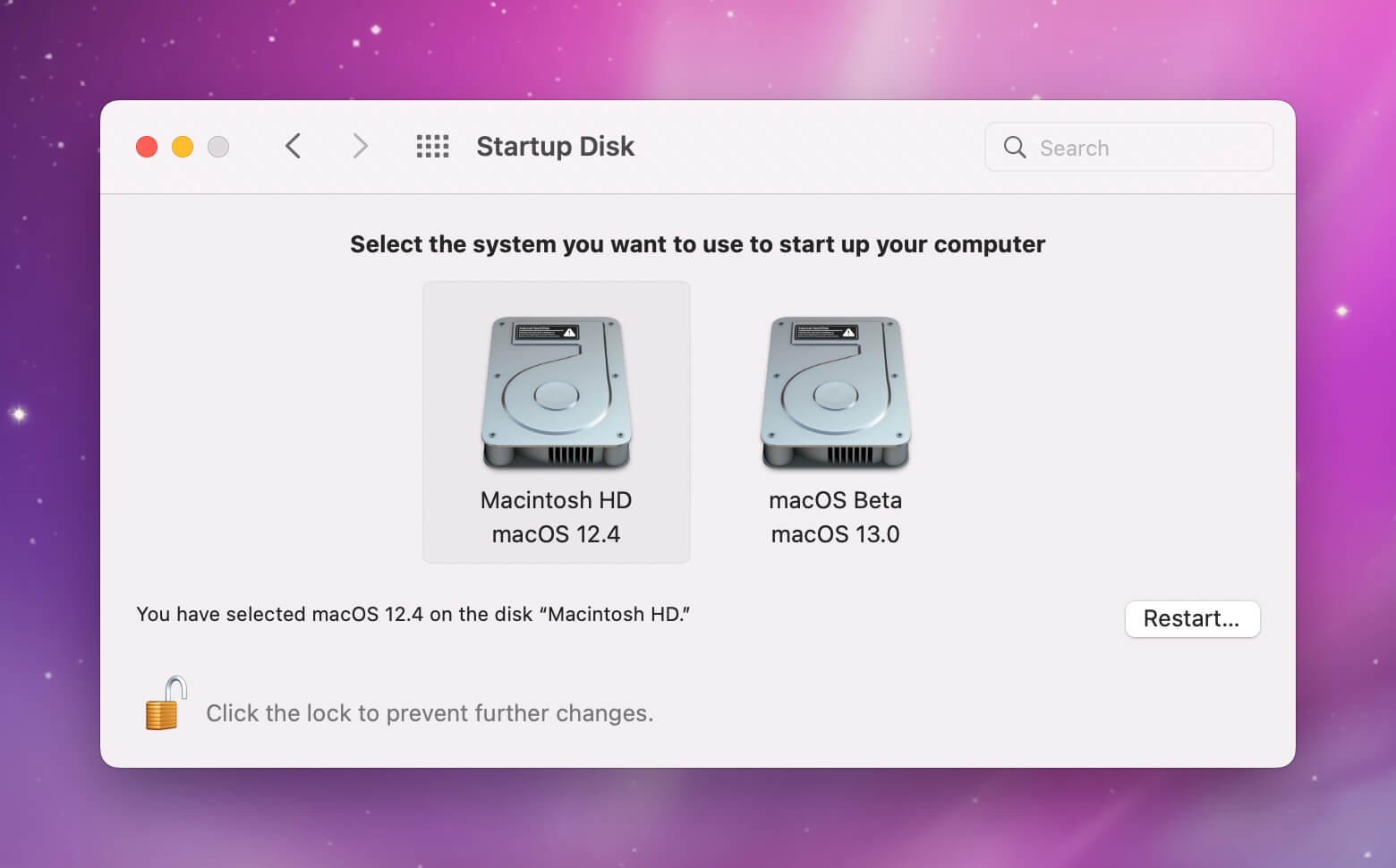Show all preferences via grid icon

click(x=433, y=146)
